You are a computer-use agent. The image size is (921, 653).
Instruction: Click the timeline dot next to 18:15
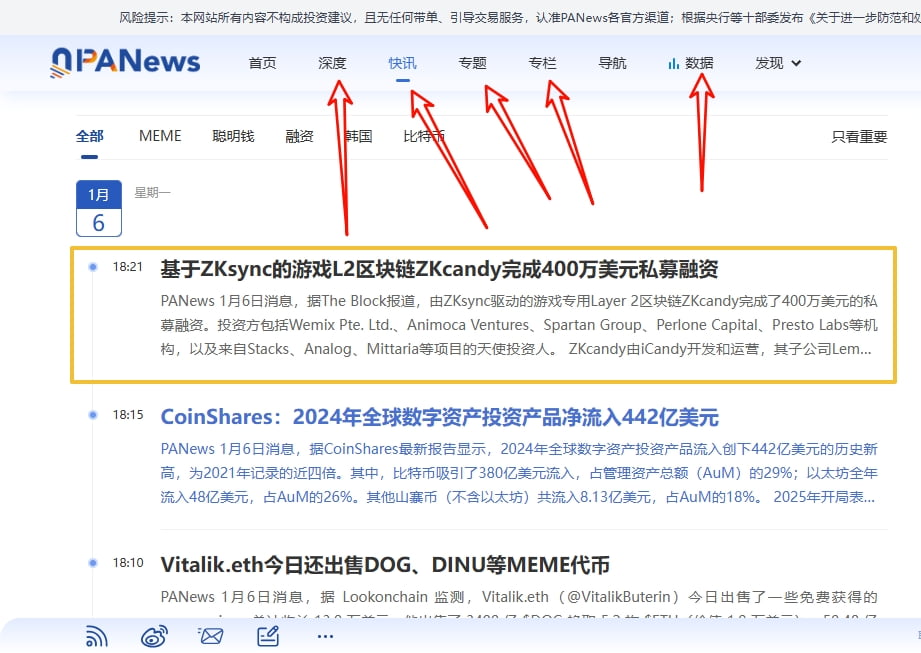coord(93,414)
